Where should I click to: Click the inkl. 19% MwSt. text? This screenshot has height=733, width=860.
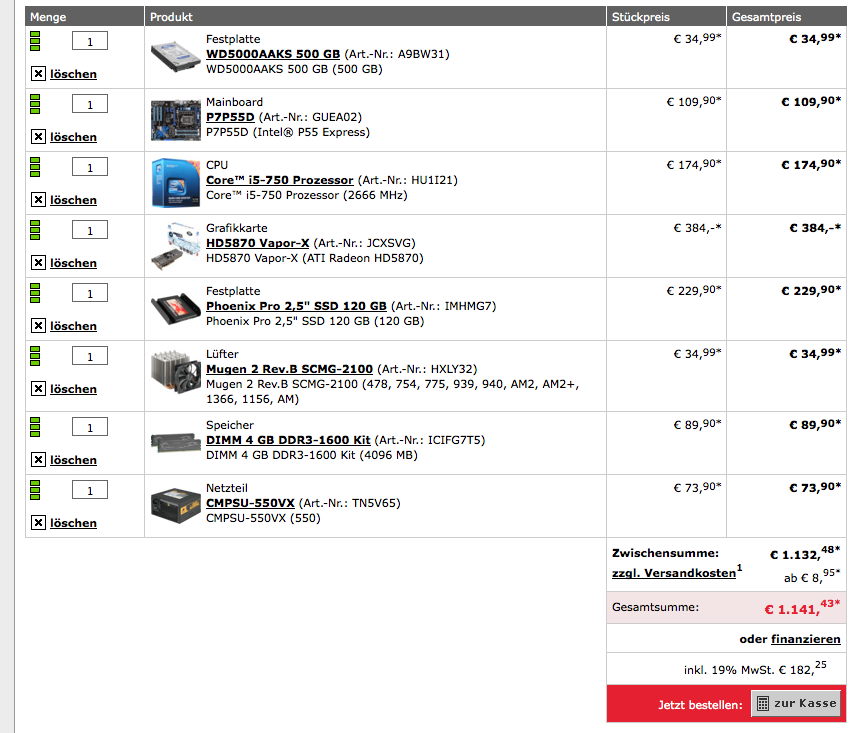pos(755,669)
